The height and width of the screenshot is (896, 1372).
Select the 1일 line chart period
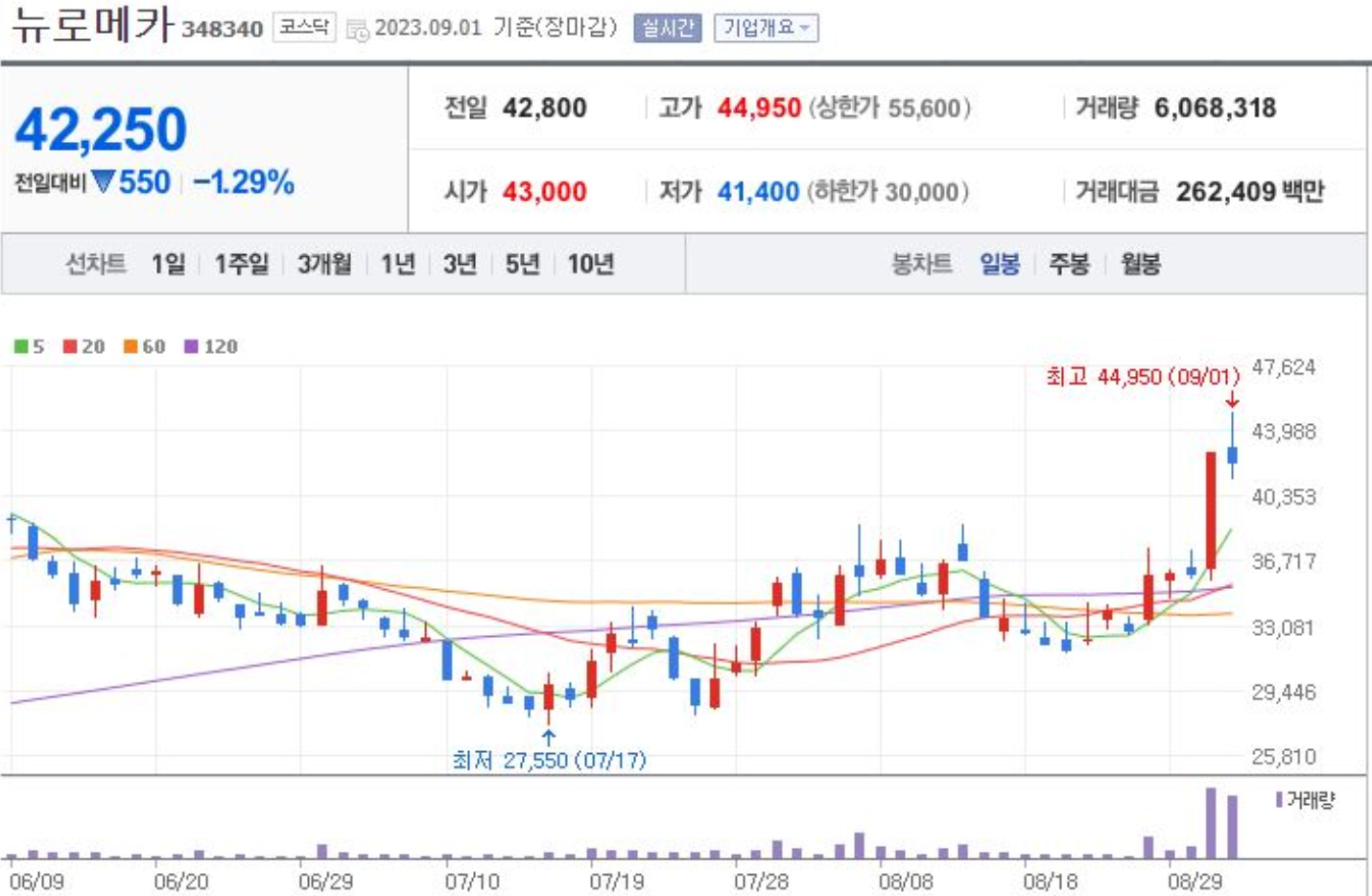coord(168,264)
